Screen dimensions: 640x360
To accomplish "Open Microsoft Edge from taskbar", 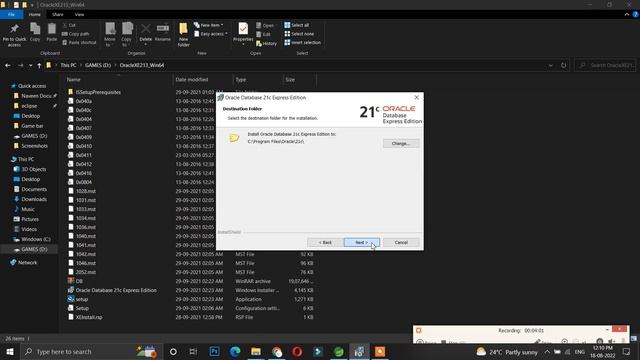I will click(x=235, y=351).
